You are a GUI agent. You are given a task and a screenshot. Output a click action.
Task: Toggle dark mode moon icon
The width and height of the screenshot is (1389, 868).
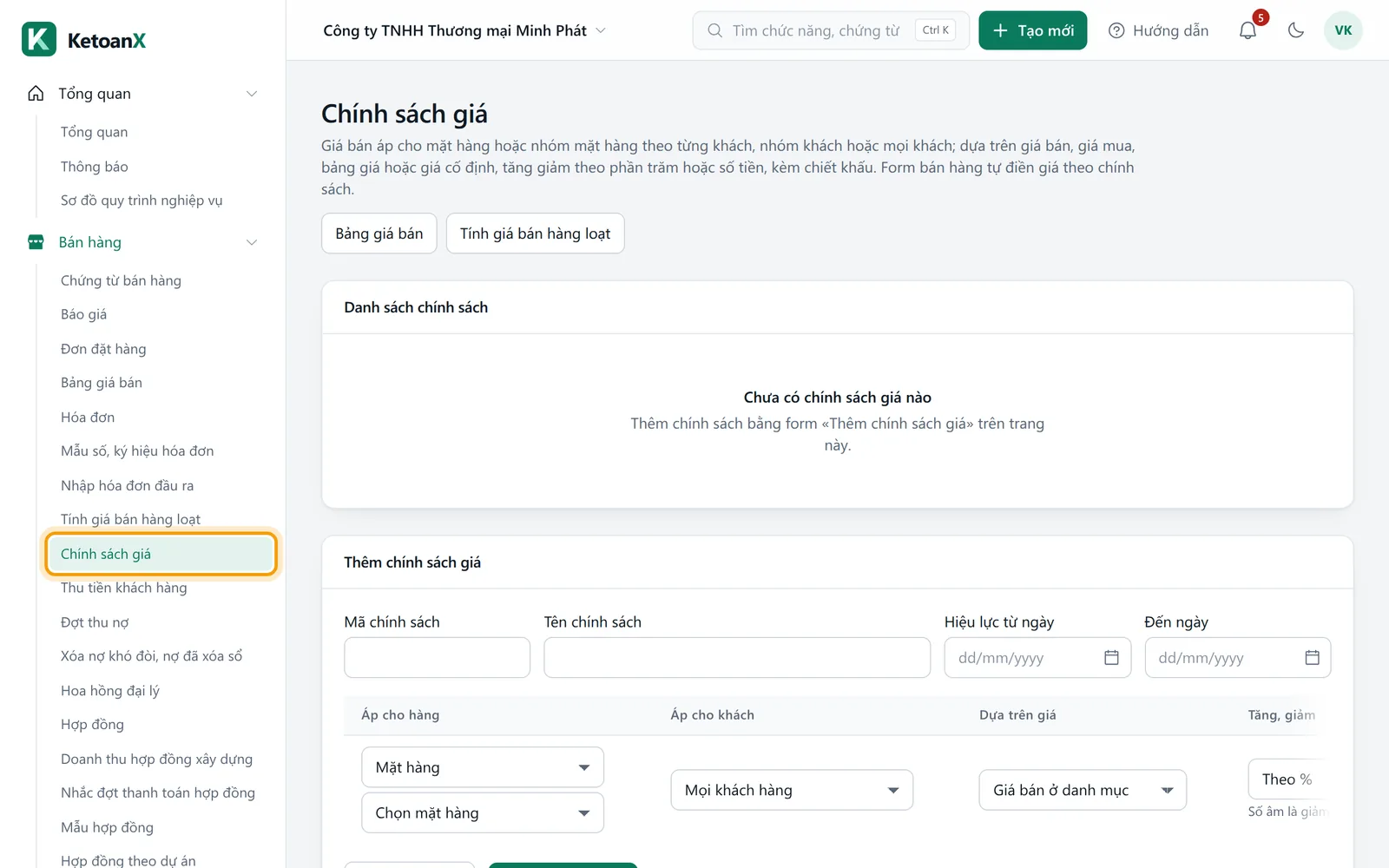point(1296,30)
